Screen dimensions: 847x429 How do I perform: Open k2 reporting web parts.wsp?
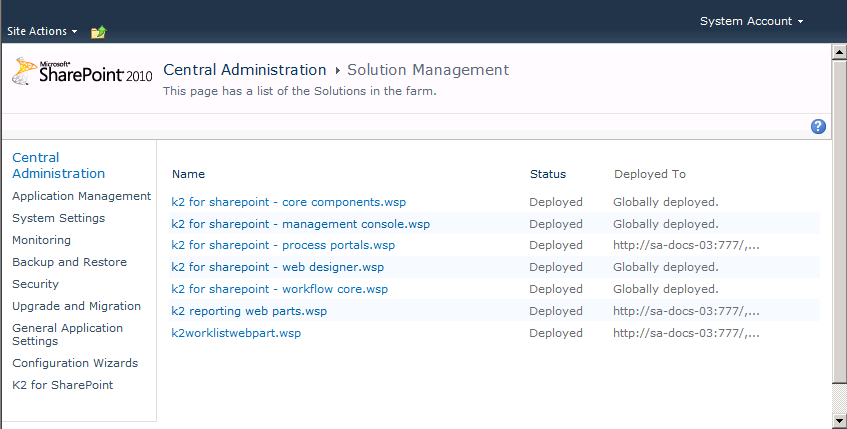[x=249, y=311]
